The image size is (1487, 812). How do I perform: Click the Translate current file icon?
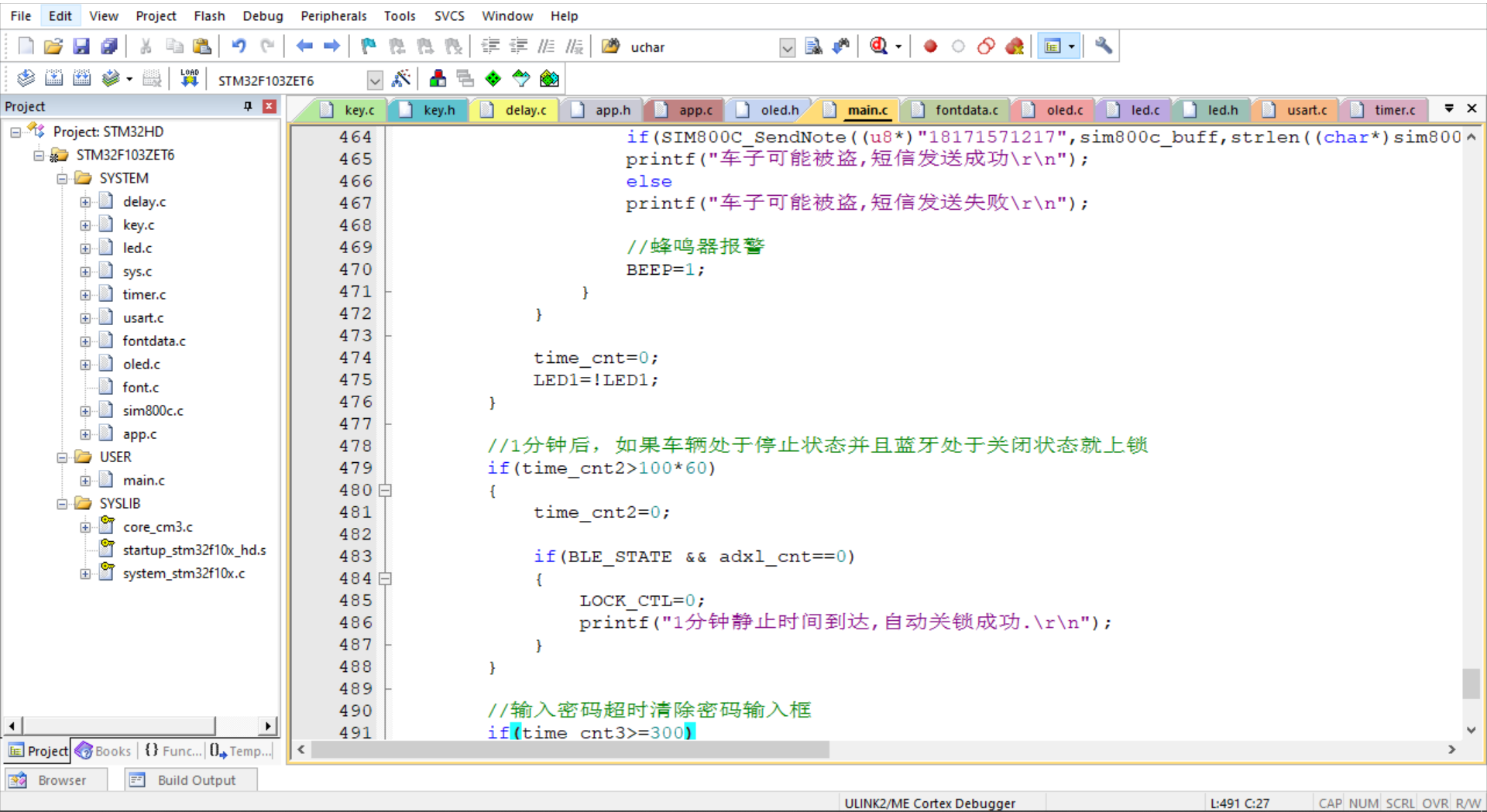tap(26, 78)
